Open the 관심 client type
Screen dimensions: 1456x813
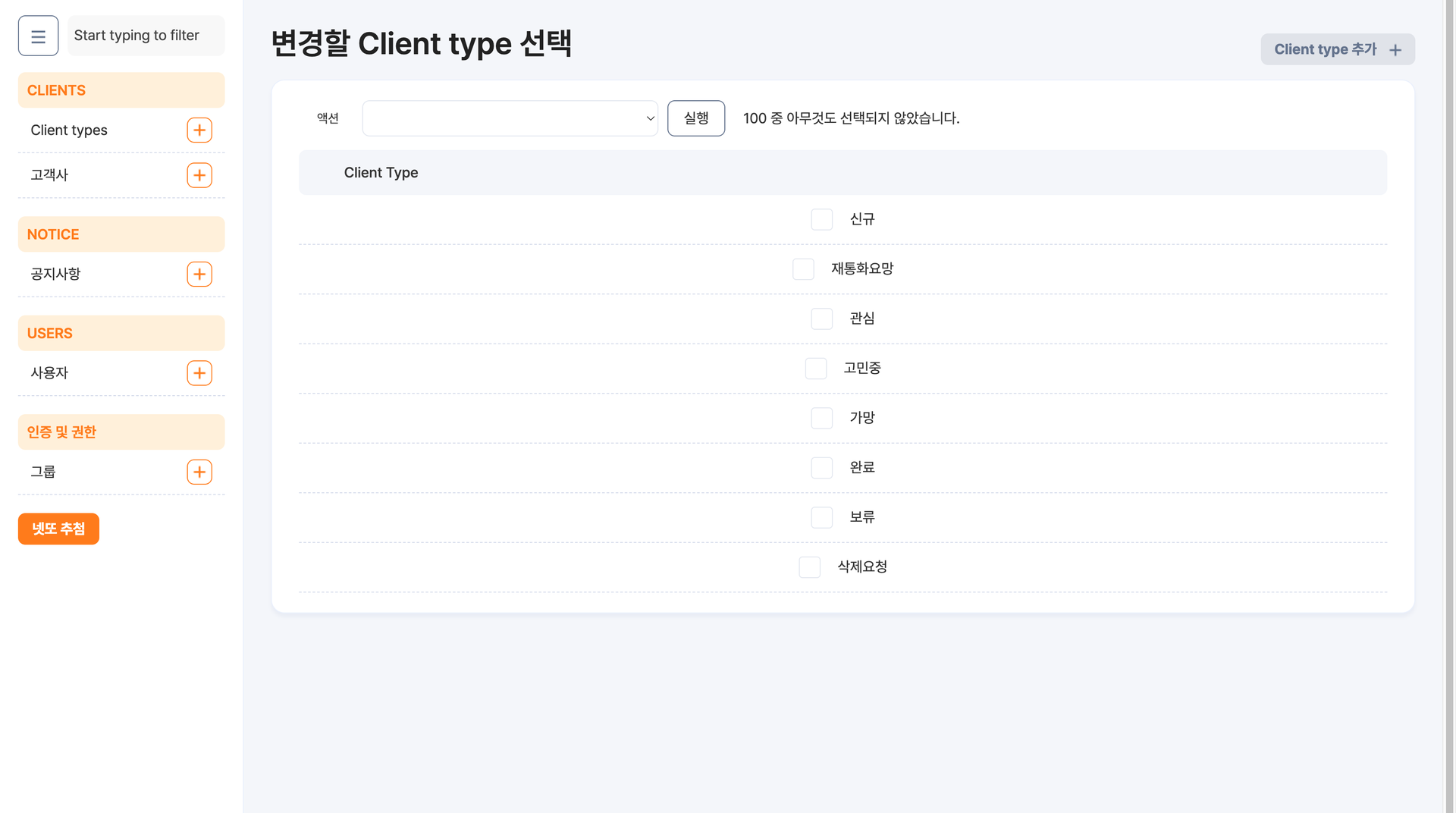tap(862, 319)
